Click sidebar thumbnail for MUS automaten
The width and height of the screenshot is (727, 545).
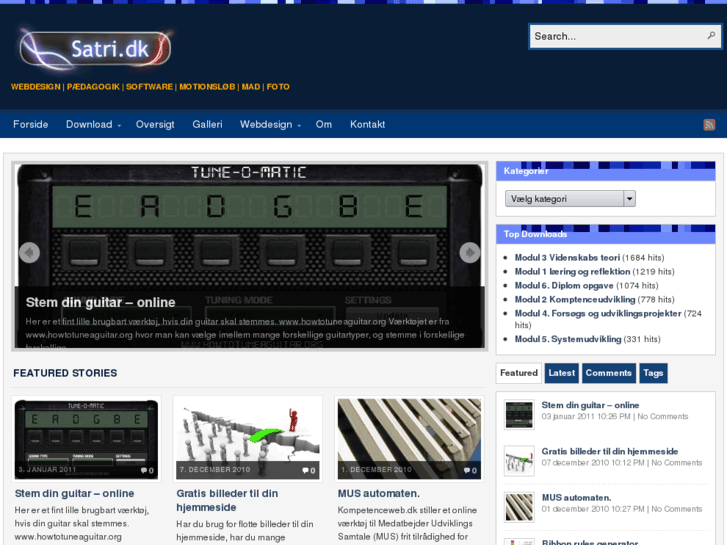click(x=519, y=507)
